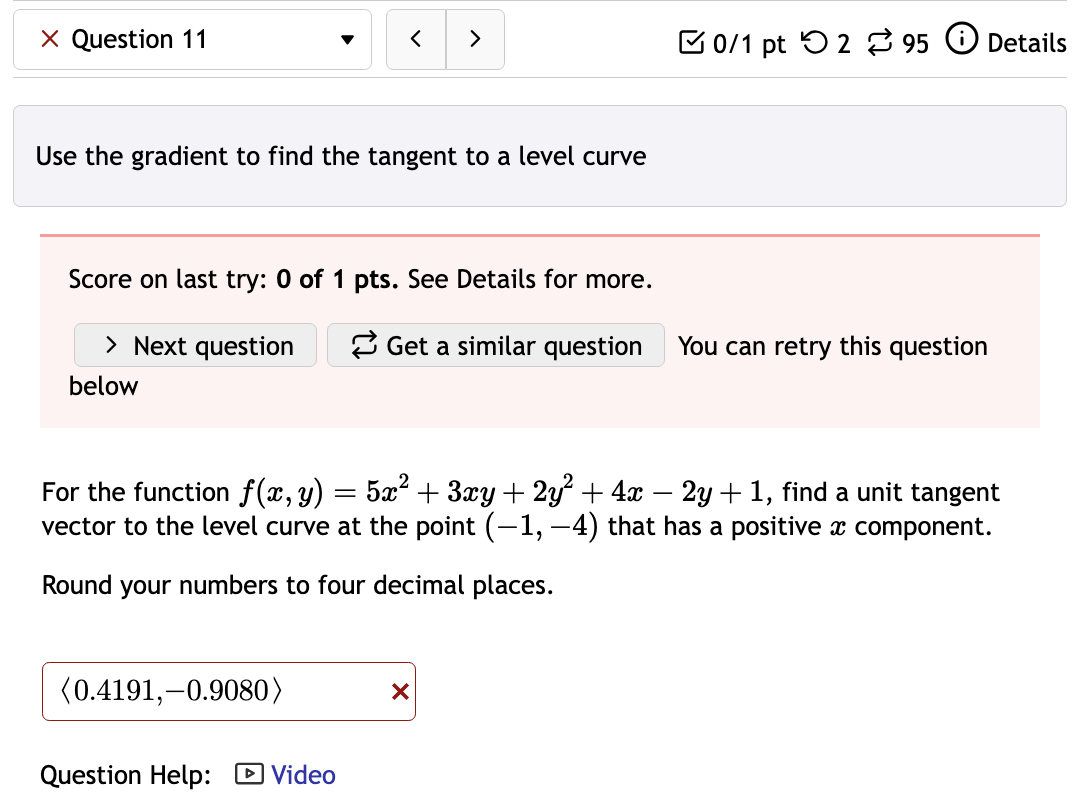Click the left chevron for previous question
This screenshot has width=1090, height=800.
click(x=416, y=38)
